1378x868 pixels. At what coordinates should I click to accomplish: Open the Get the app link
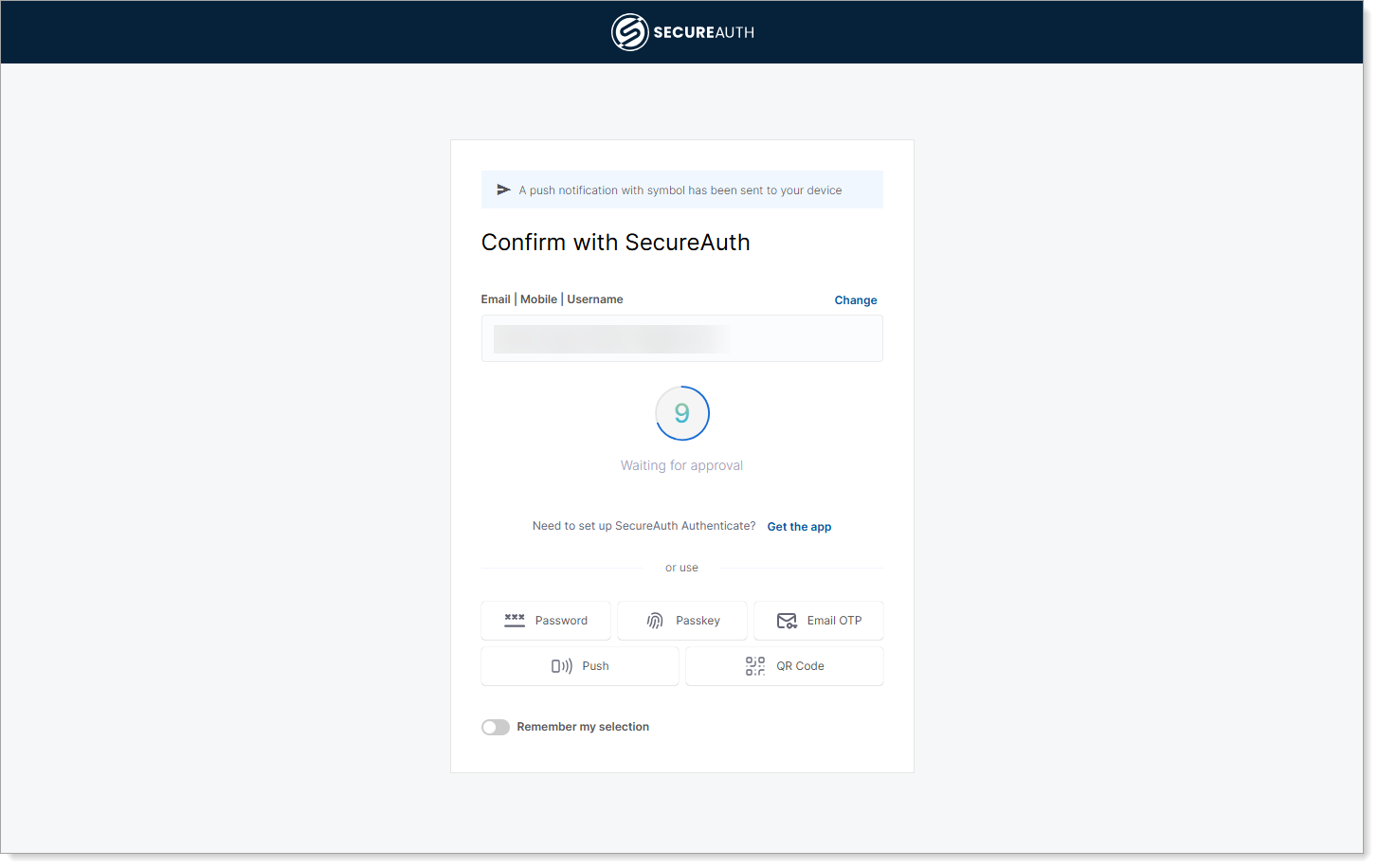tap(799, 527)
